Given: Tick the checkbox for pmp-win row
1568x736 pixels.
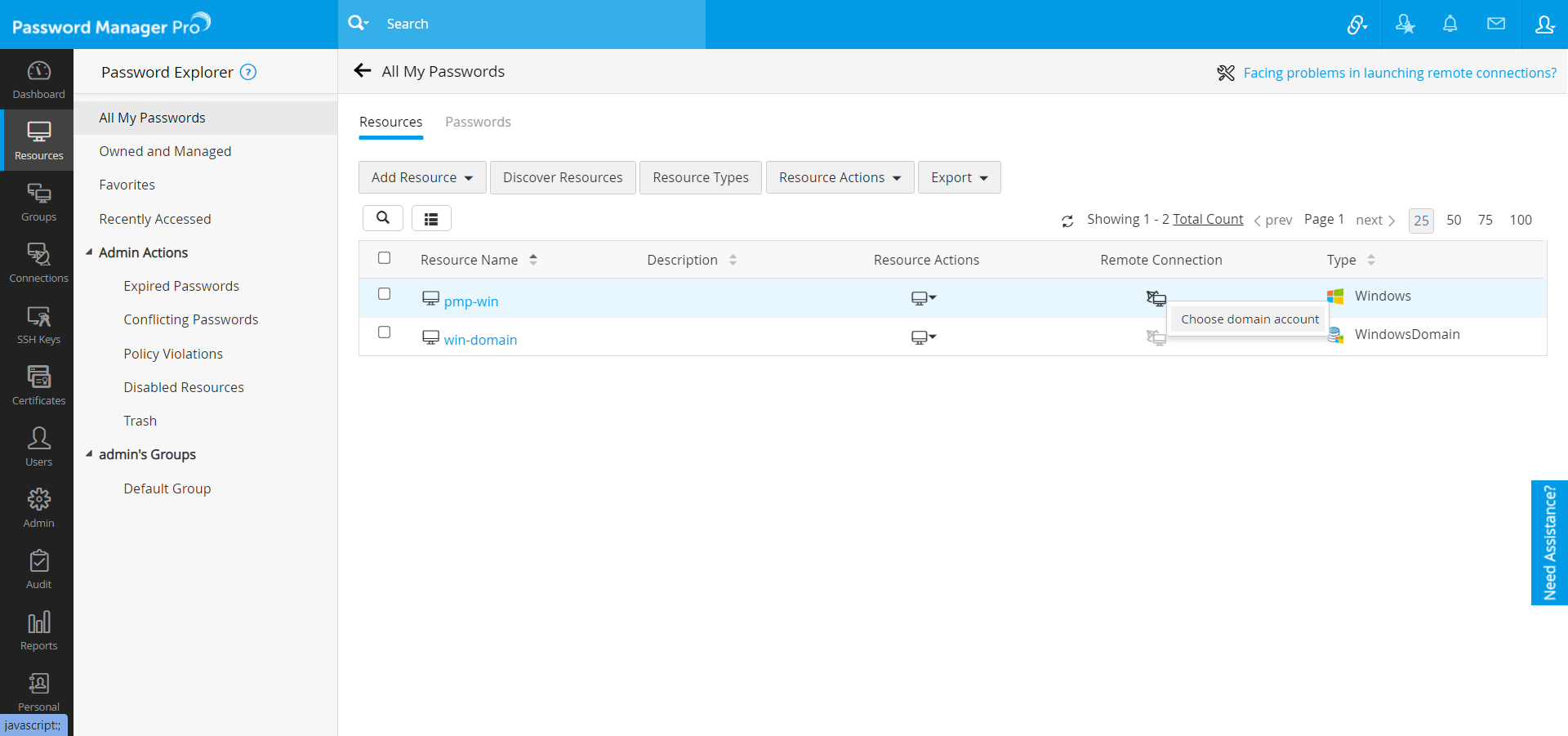Looking at the screenshot, I should coord(385,294).
